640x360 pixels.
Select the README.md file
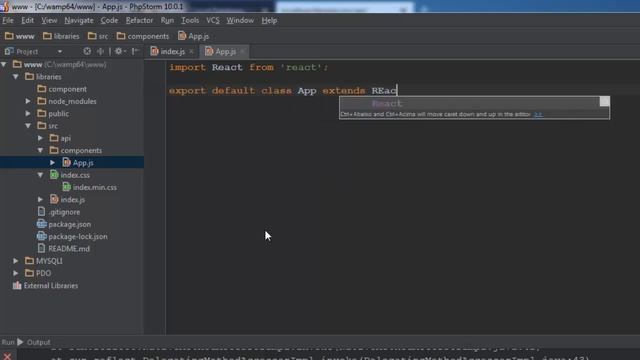(64, 249)
